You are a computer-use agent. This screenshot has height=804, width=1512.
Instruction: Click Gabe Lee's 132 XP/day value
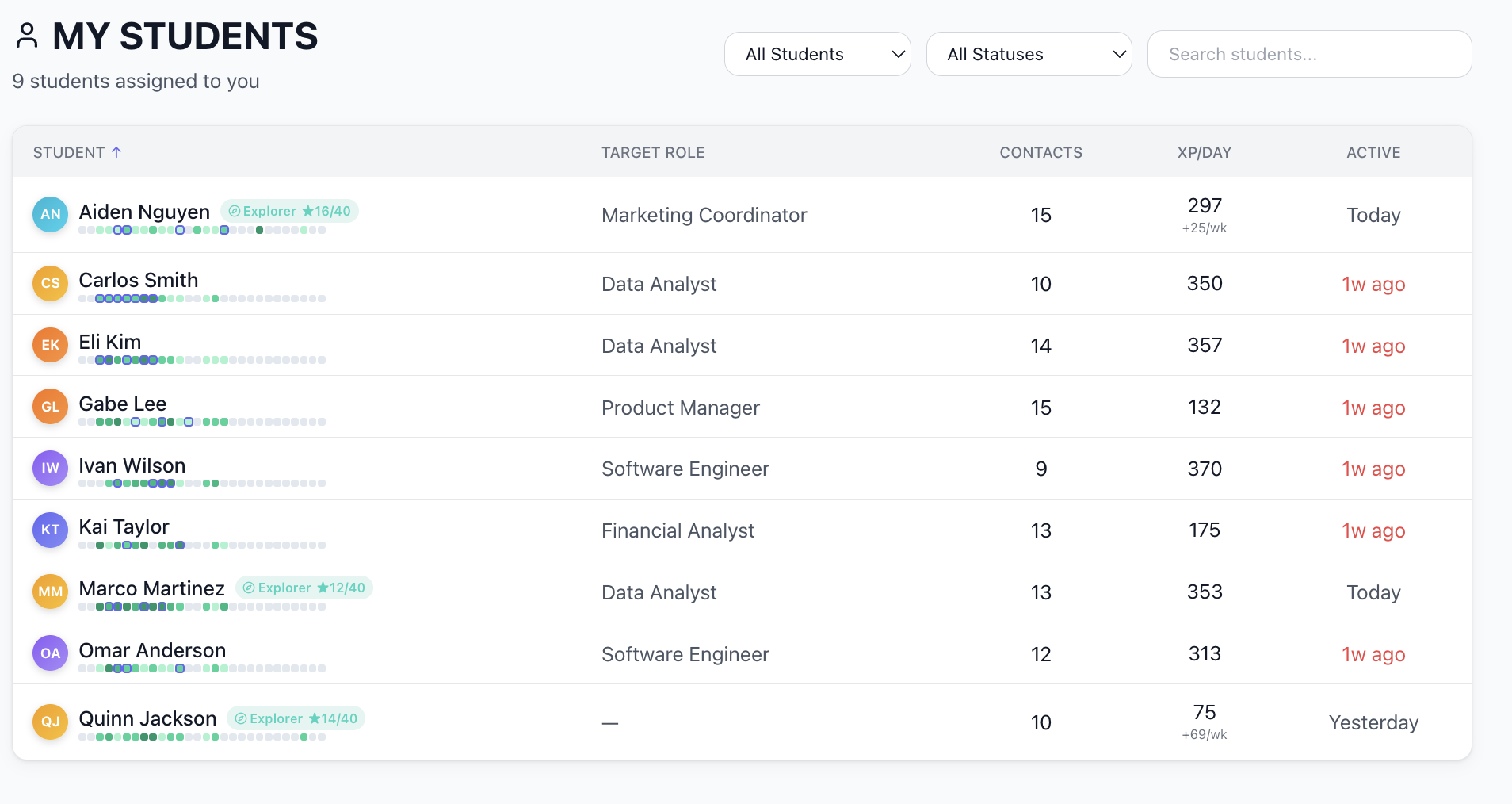click(x=1205, y=407)
